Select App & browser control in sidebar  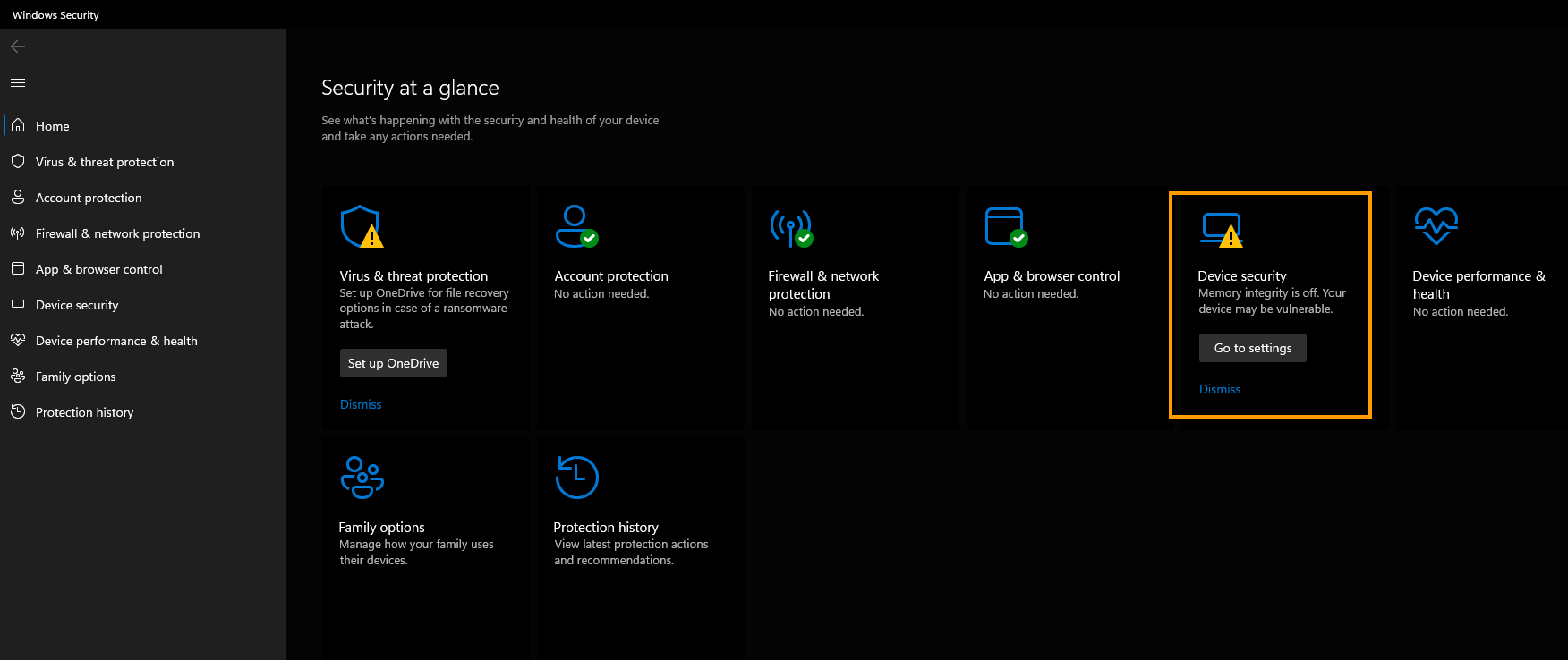click(x=143, y=269)
